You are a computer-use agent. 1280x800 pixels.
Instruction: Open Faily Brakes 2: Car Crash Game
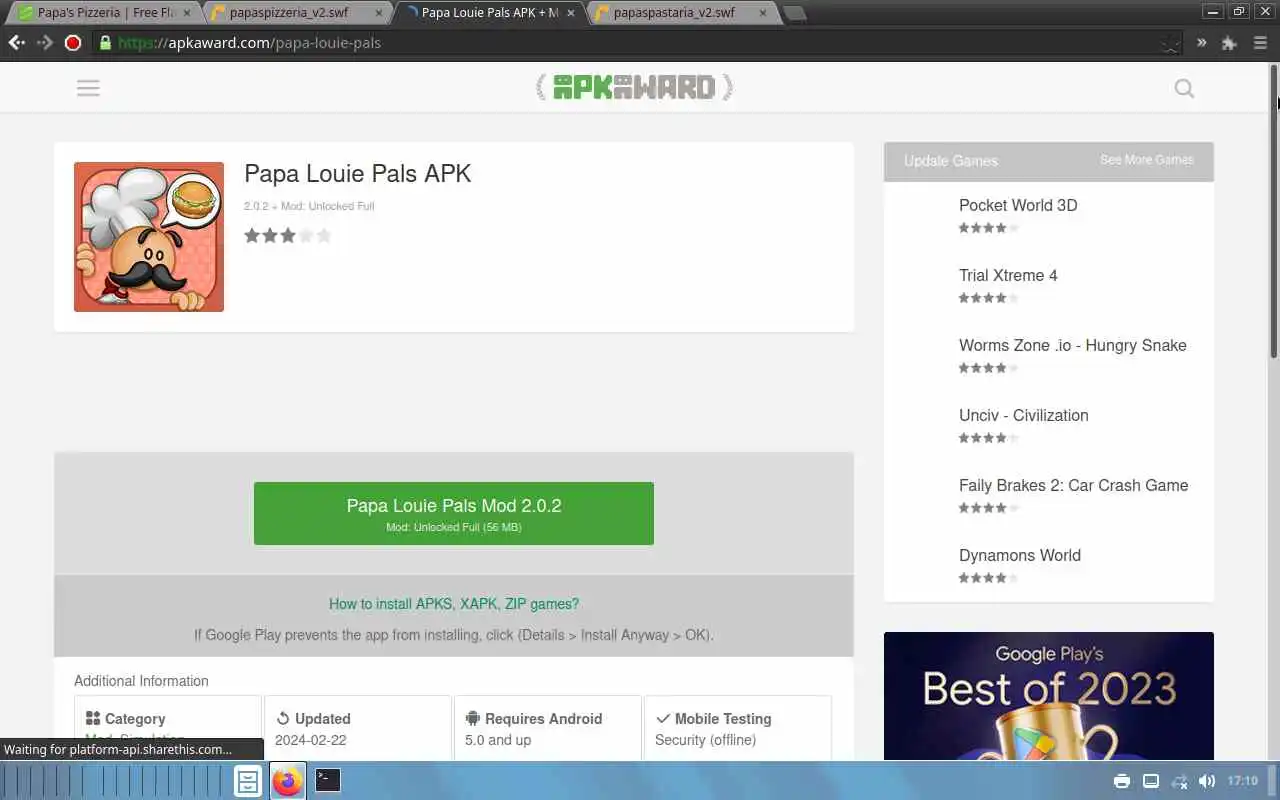coord(1074,485)
